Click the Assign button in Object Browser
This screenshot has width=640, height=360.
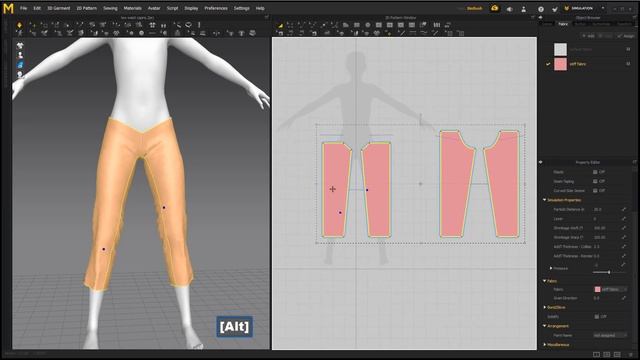(x=625, y=36)
